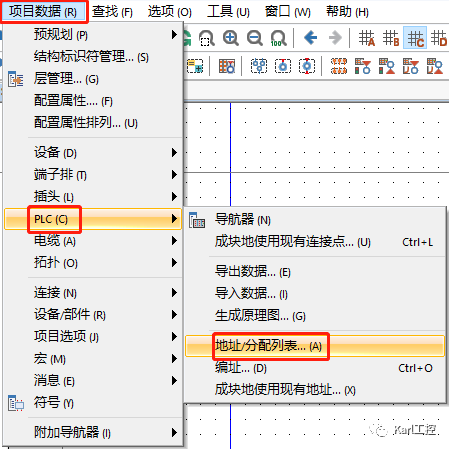449x449 pixels.
Task: Click the zoom window magnifier icon
Action: tap(207, 38)
